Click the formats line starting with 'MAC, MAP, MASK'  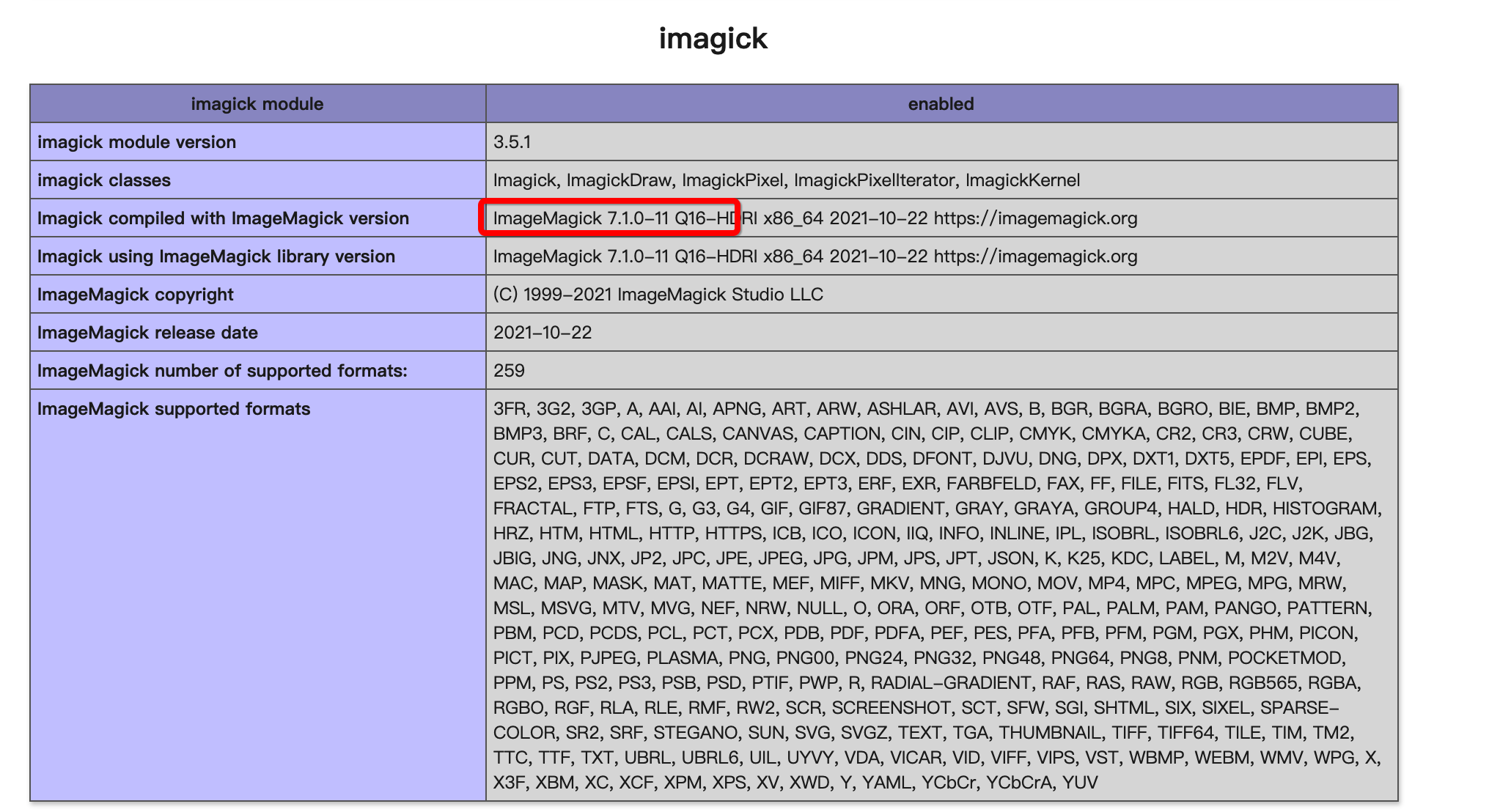(x=921, y=583)
